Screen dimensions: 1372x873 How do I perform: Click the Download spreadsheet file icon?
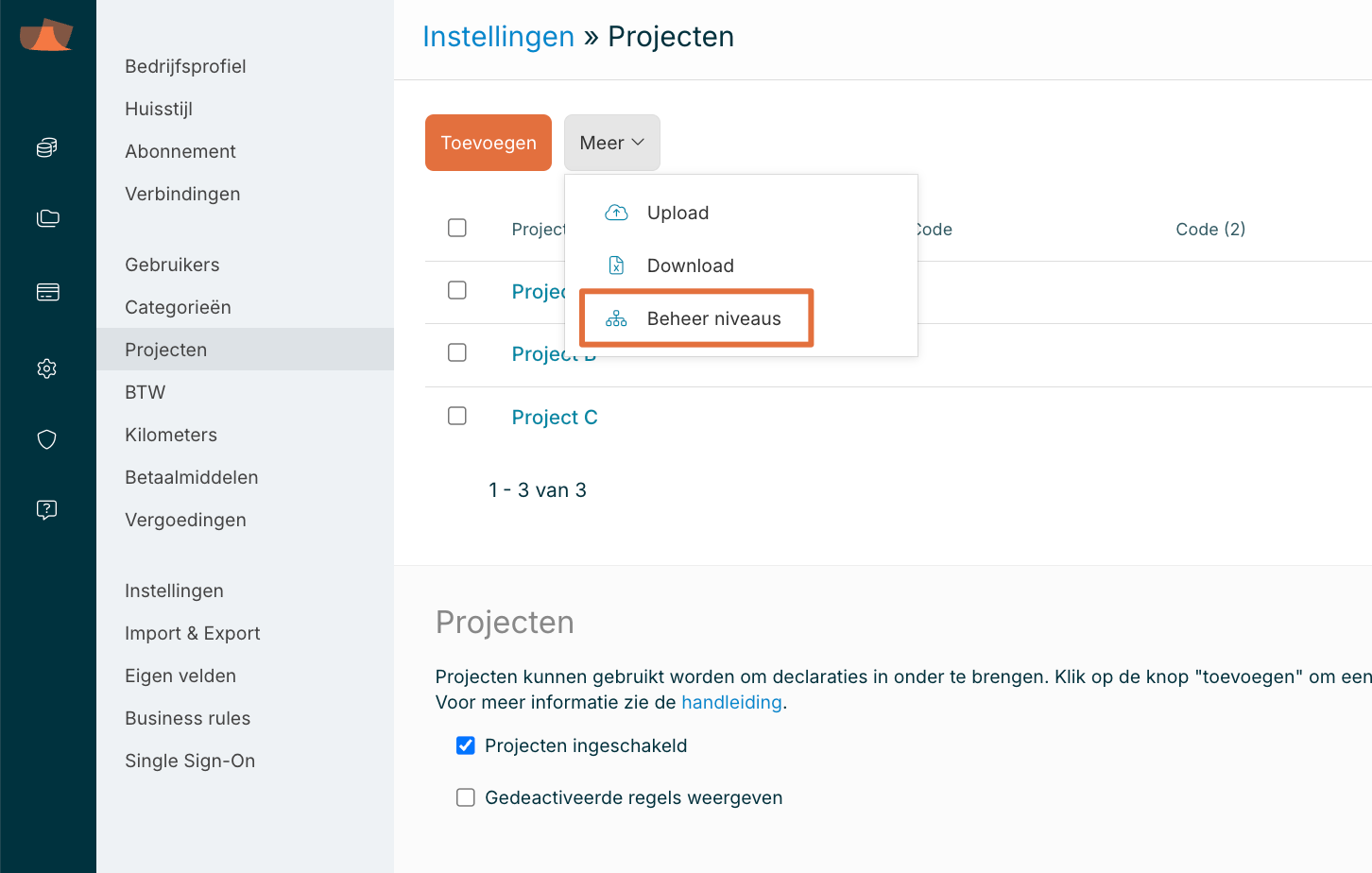pos(616,265)
